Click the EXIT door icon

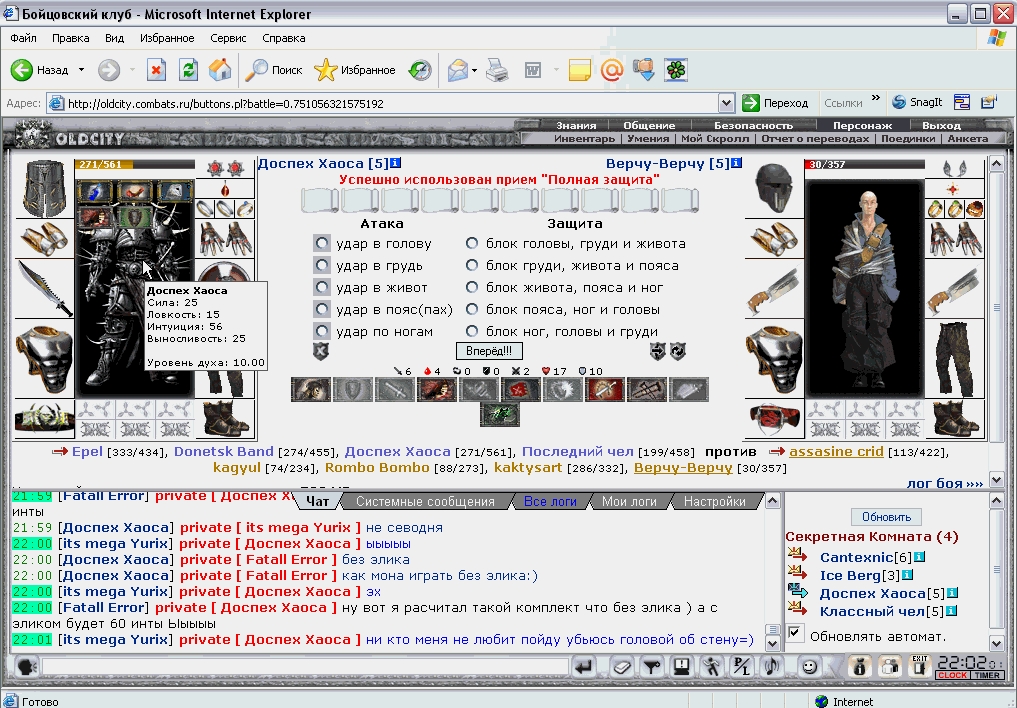[920, 667]
